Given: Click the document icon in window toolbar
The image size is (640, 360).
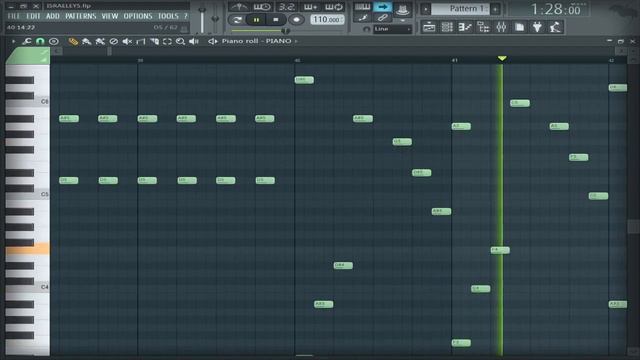Looking at the screenshot, I should pos(519,27).
